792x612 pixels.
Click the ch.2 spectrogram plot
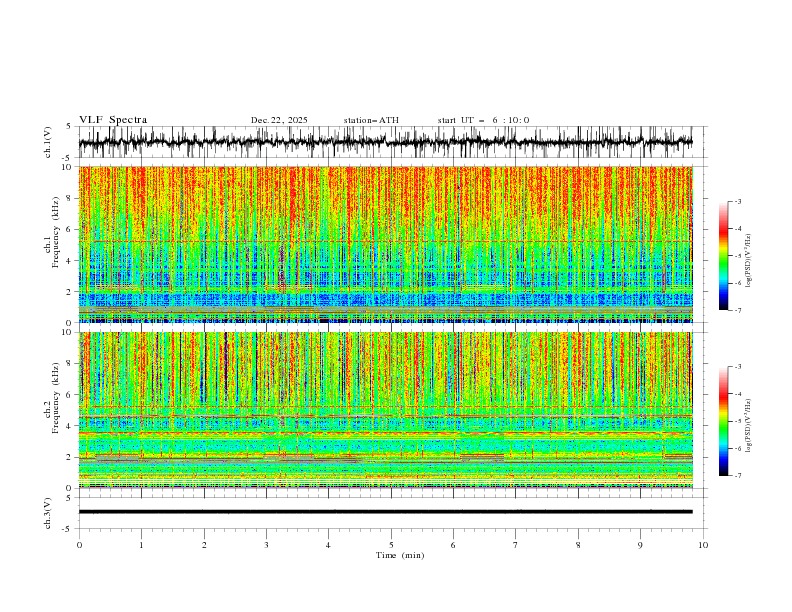(x=385, y=410)
